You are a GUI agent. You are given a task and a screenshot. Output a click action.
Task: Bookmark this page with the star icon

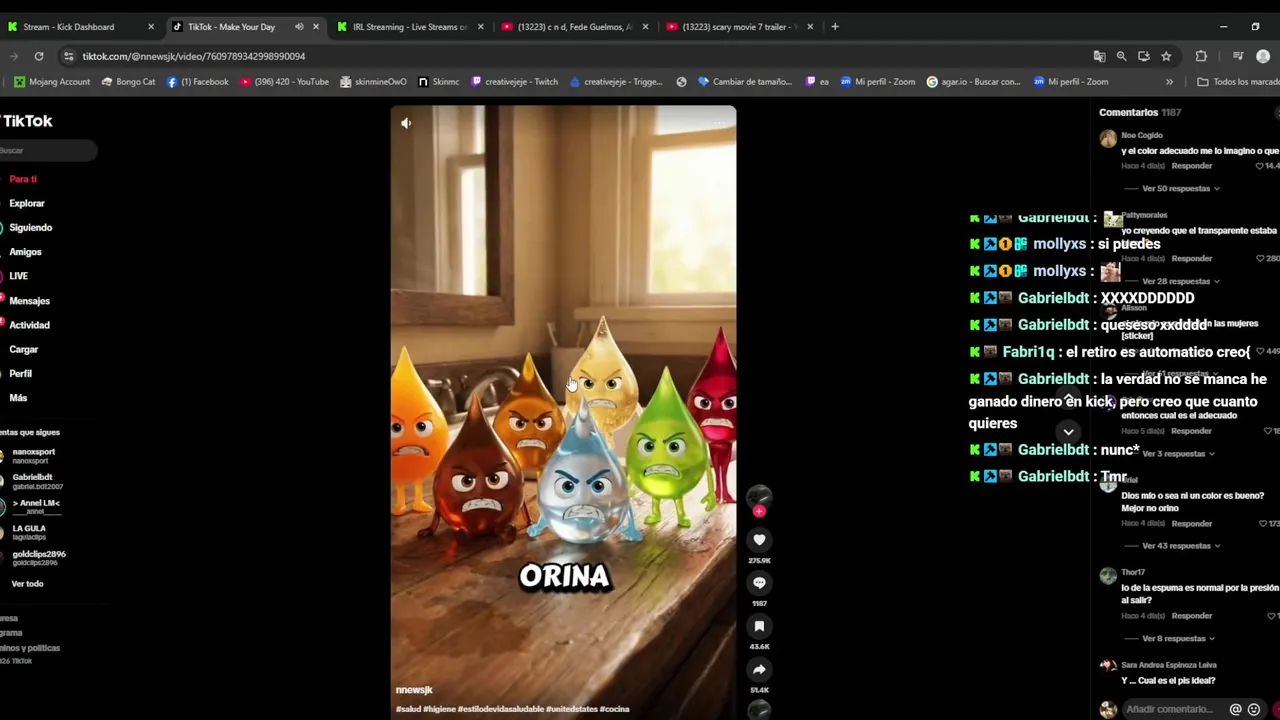(x=1166, y=56)
